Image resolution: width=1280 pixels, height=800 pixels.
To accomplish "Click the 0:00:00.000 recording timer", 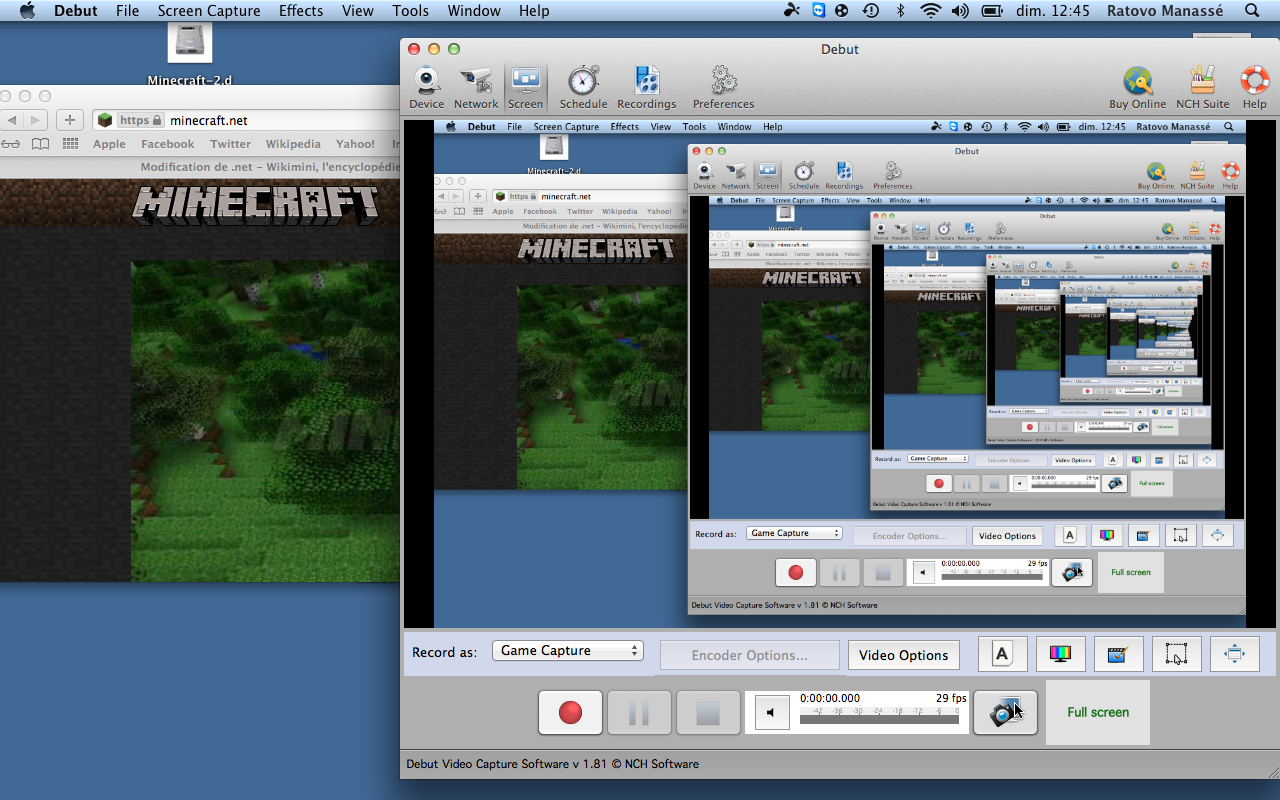I will 829,698.
